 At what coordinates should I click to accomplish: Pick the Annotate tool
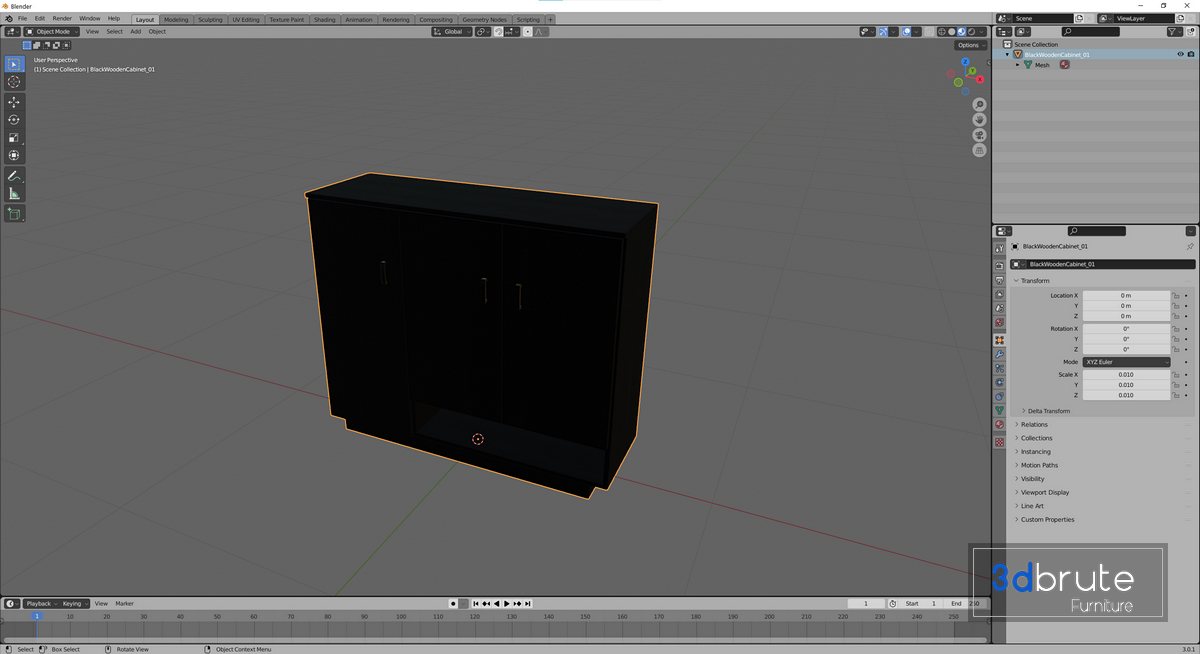pyautogui.click(x=14, y=176)
